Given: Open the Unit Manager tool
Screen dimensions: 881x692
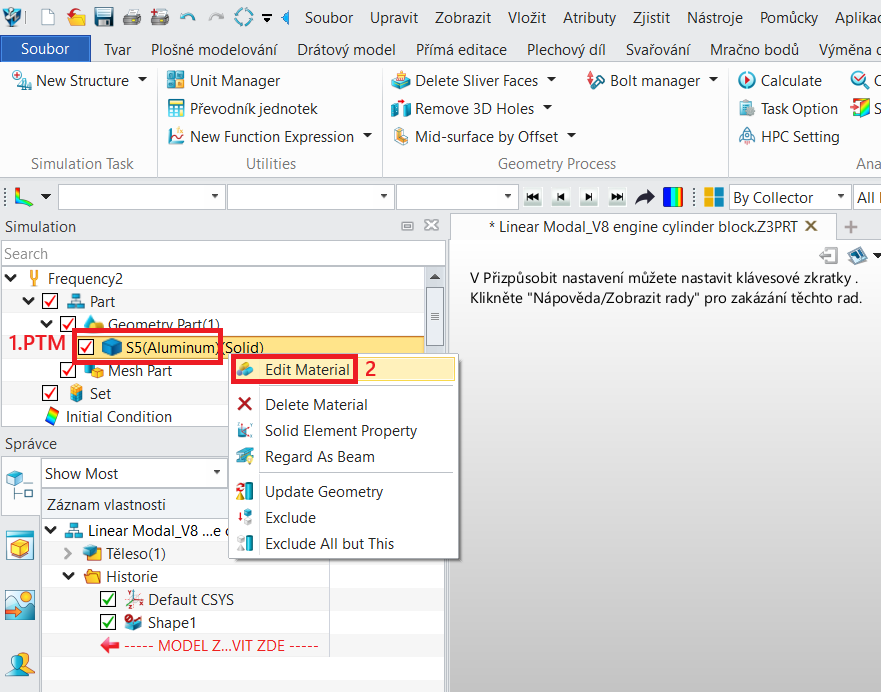Looking at the screenshot, I should (x=223, y=80).
